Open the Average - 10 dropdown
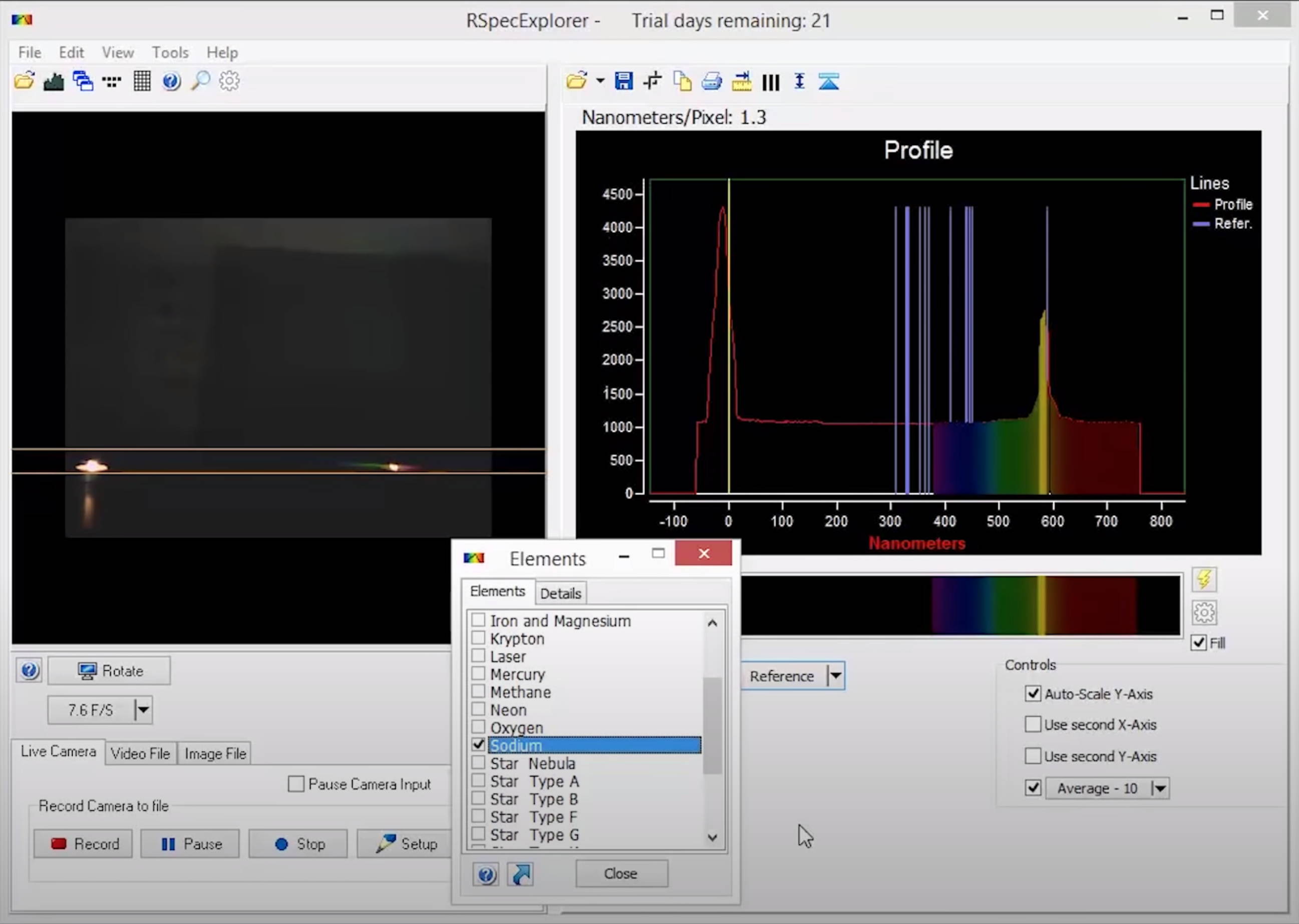The image size is (1299, 924). tap(1160, 788)
